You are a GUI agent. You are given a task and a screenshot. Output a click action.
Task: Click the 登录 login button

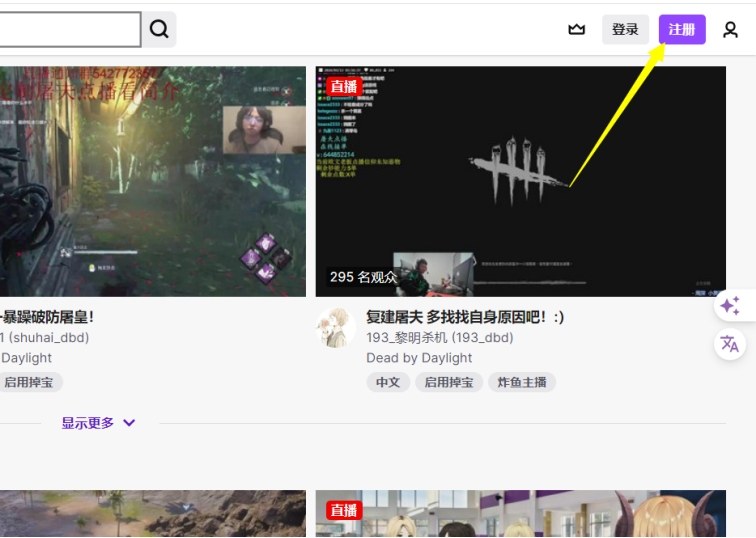coord(625,29)
